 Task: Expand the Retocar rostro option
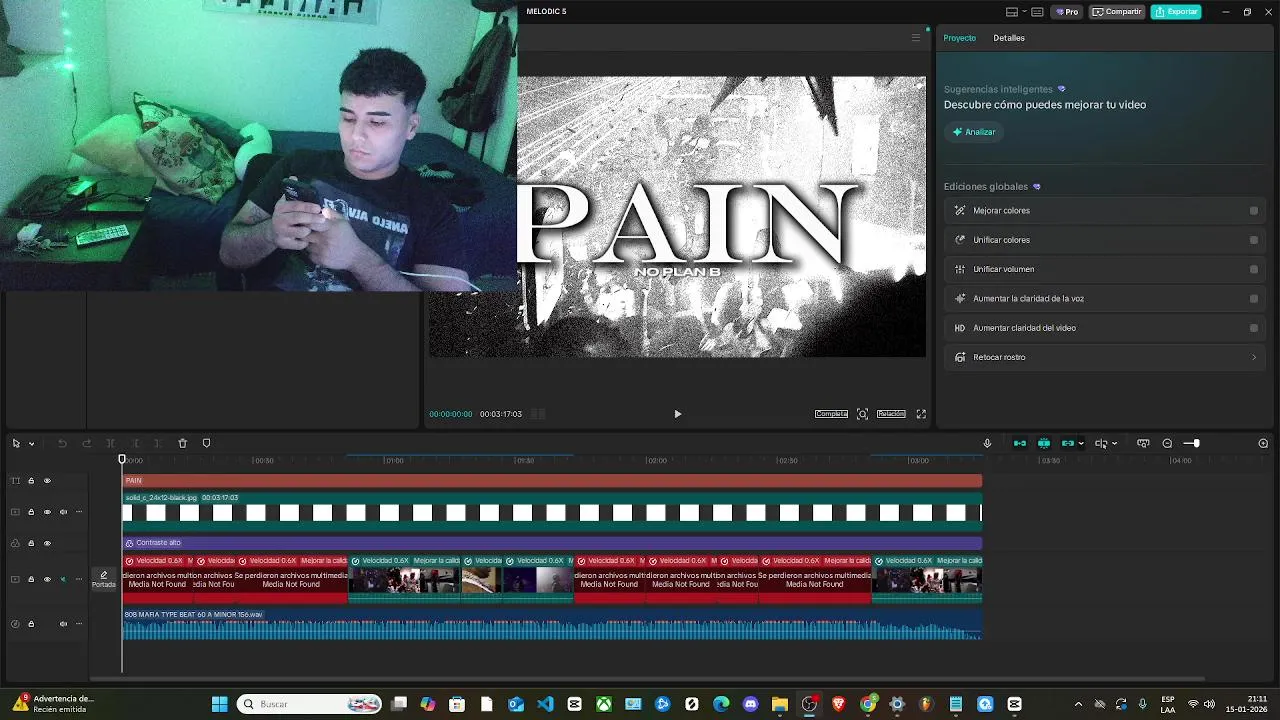(x=1254, y=357)
